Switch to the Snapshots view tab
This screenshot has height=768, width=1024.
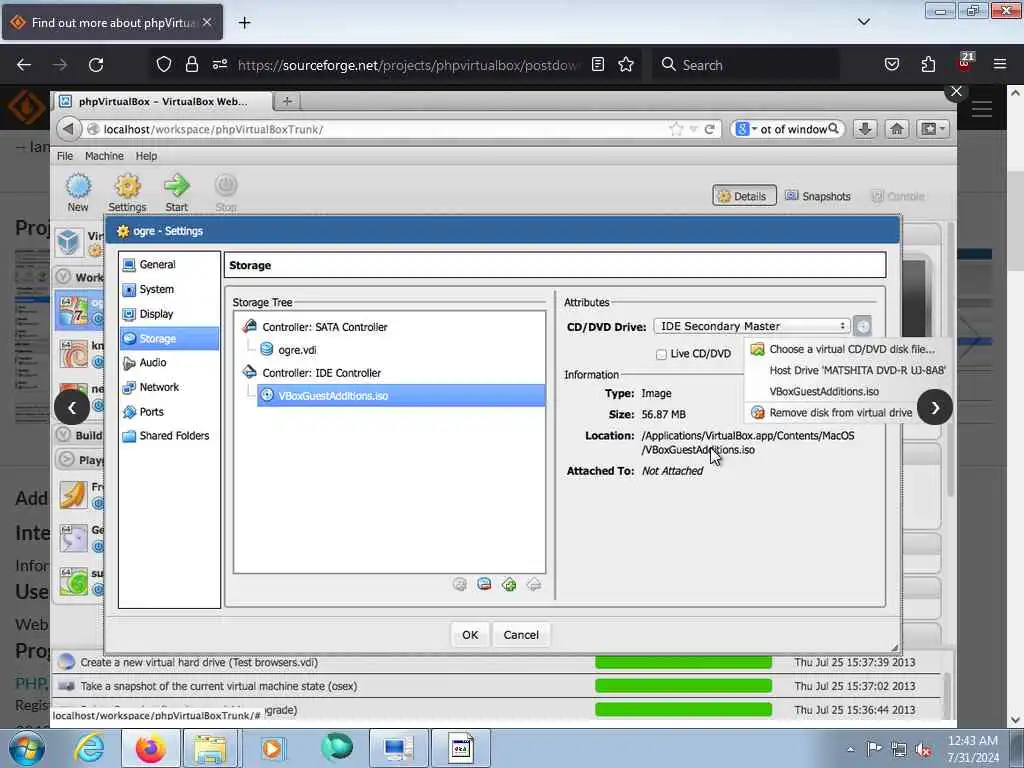click(818, 196)
